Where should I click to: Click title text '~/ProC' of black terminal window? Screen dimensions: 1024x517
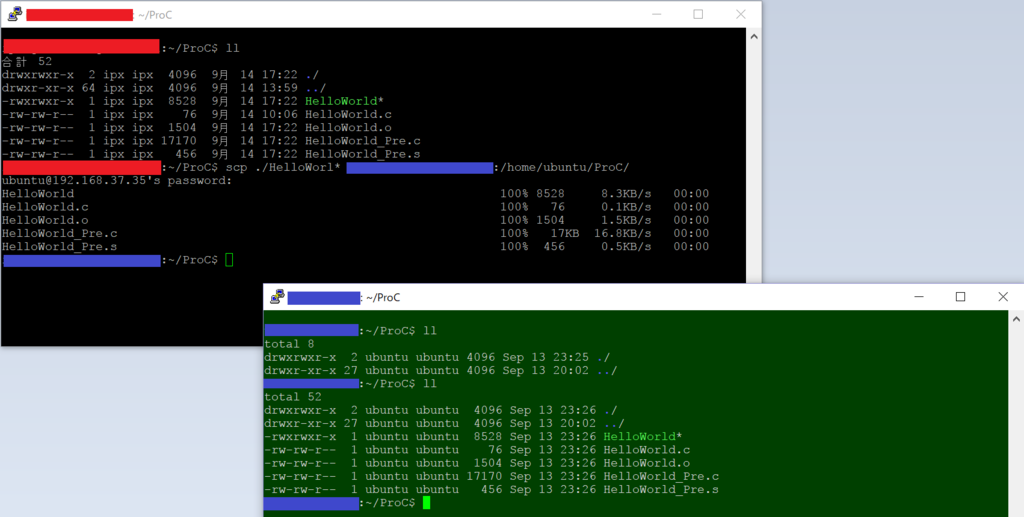pyautogui.click(x=155, y=15)
